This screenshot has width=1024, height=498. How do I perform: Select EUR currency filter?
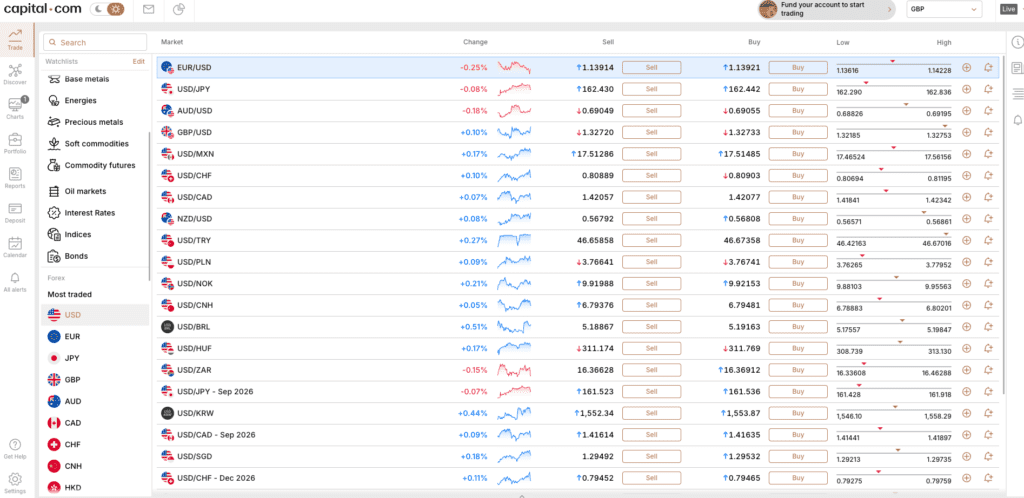tap(95, 336)
